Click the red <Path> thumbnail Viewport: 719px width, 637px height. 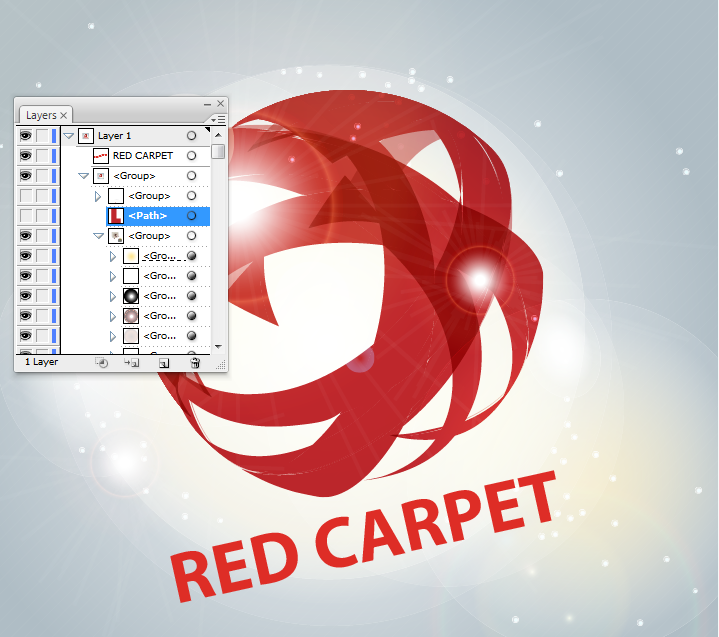[x=116, y=216]
